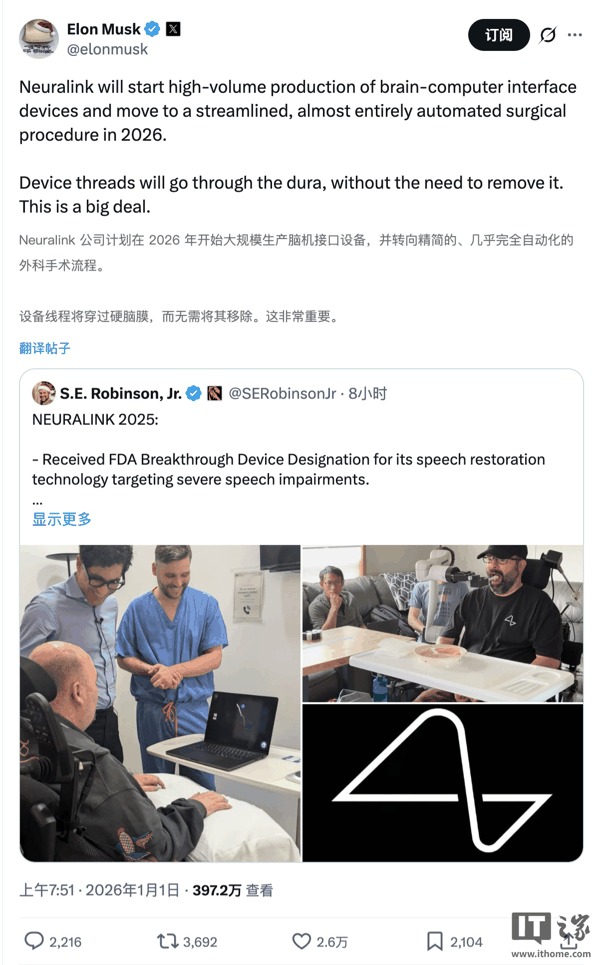600x965 pixels.
Task: Open the Grok slashed-circle icon
Action: [547, 35]
